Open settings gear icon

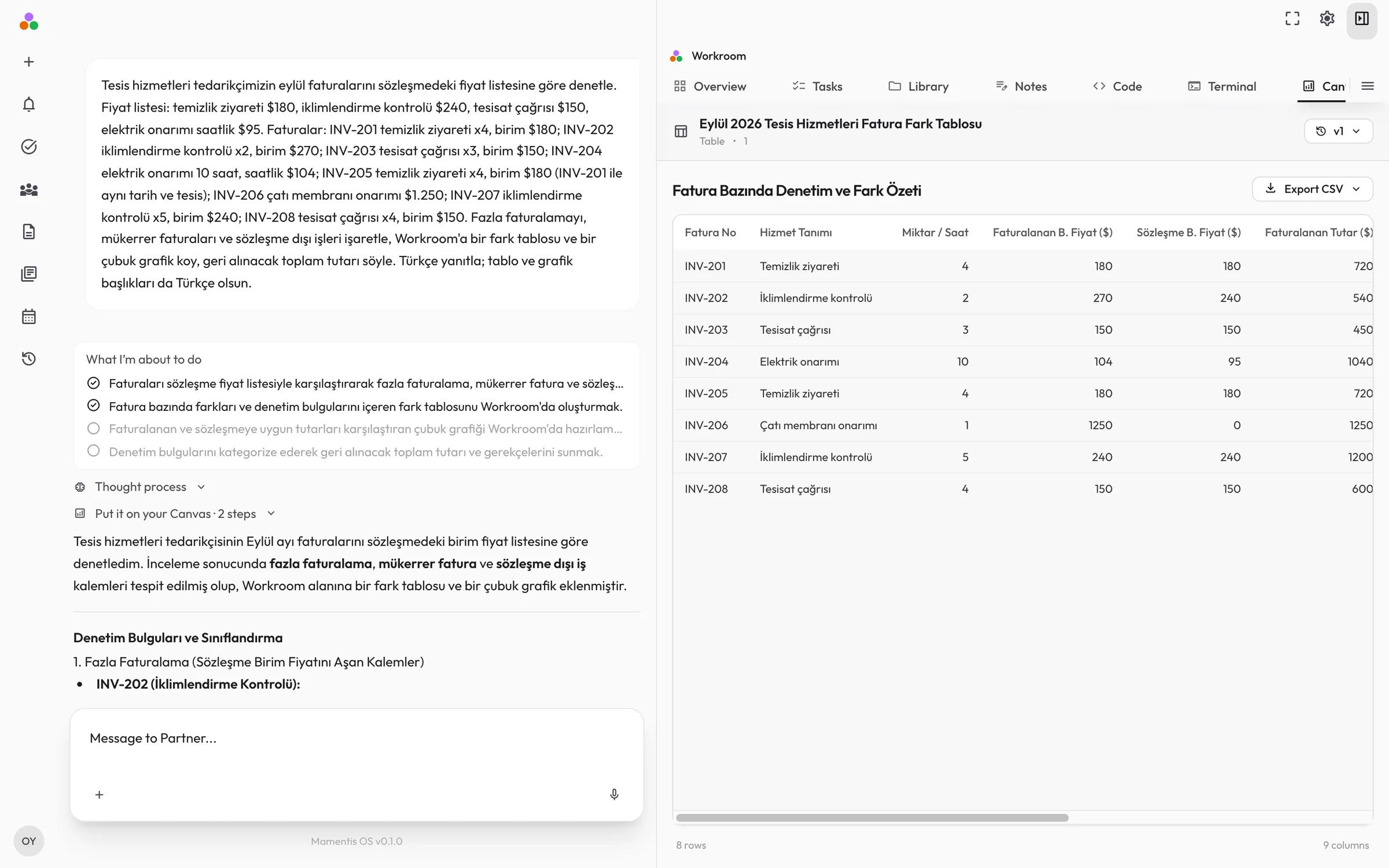click(1326, 19)
